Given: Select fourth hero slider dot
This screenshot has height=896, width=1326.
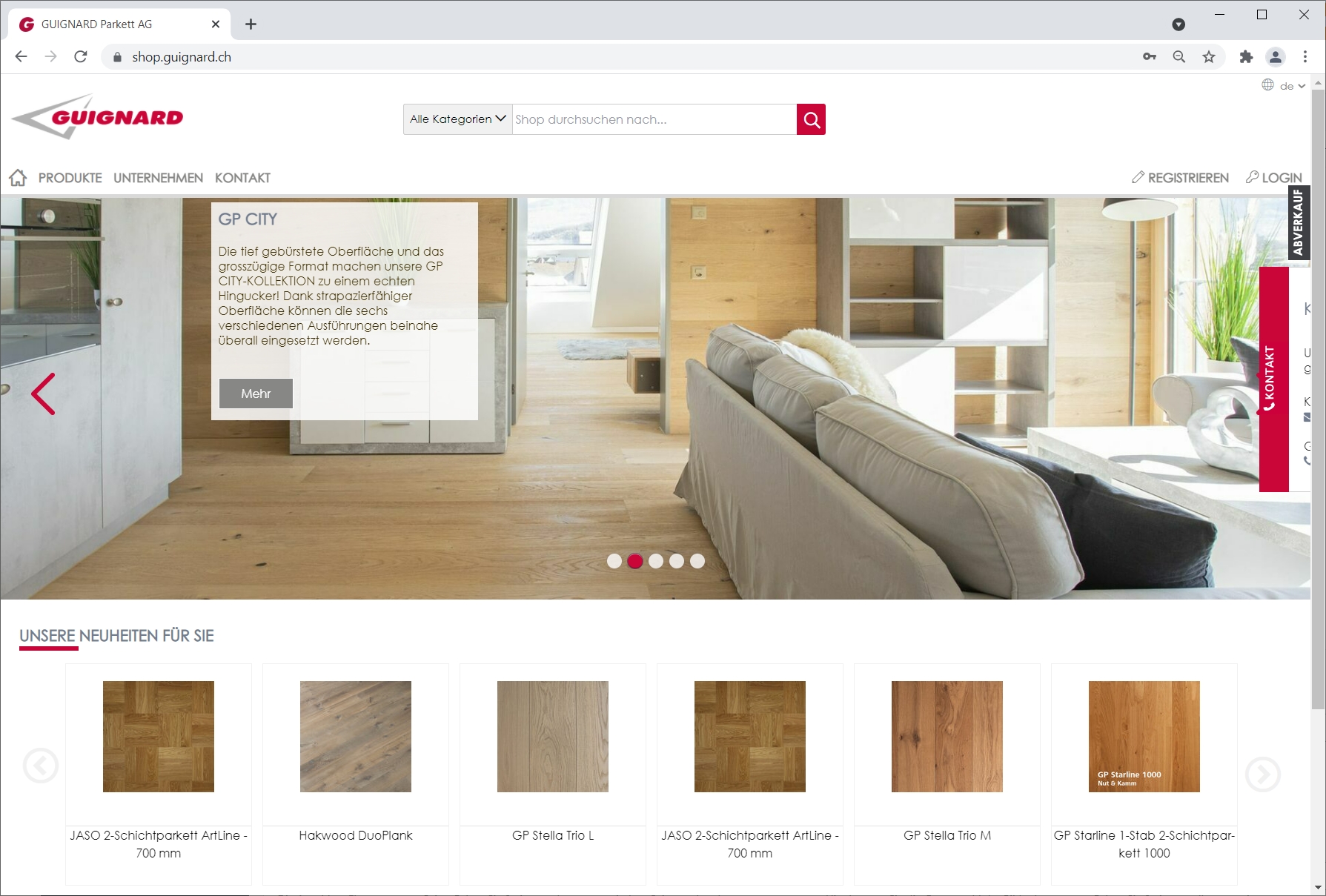Looking at the screenshot, I should coord(677,561).
